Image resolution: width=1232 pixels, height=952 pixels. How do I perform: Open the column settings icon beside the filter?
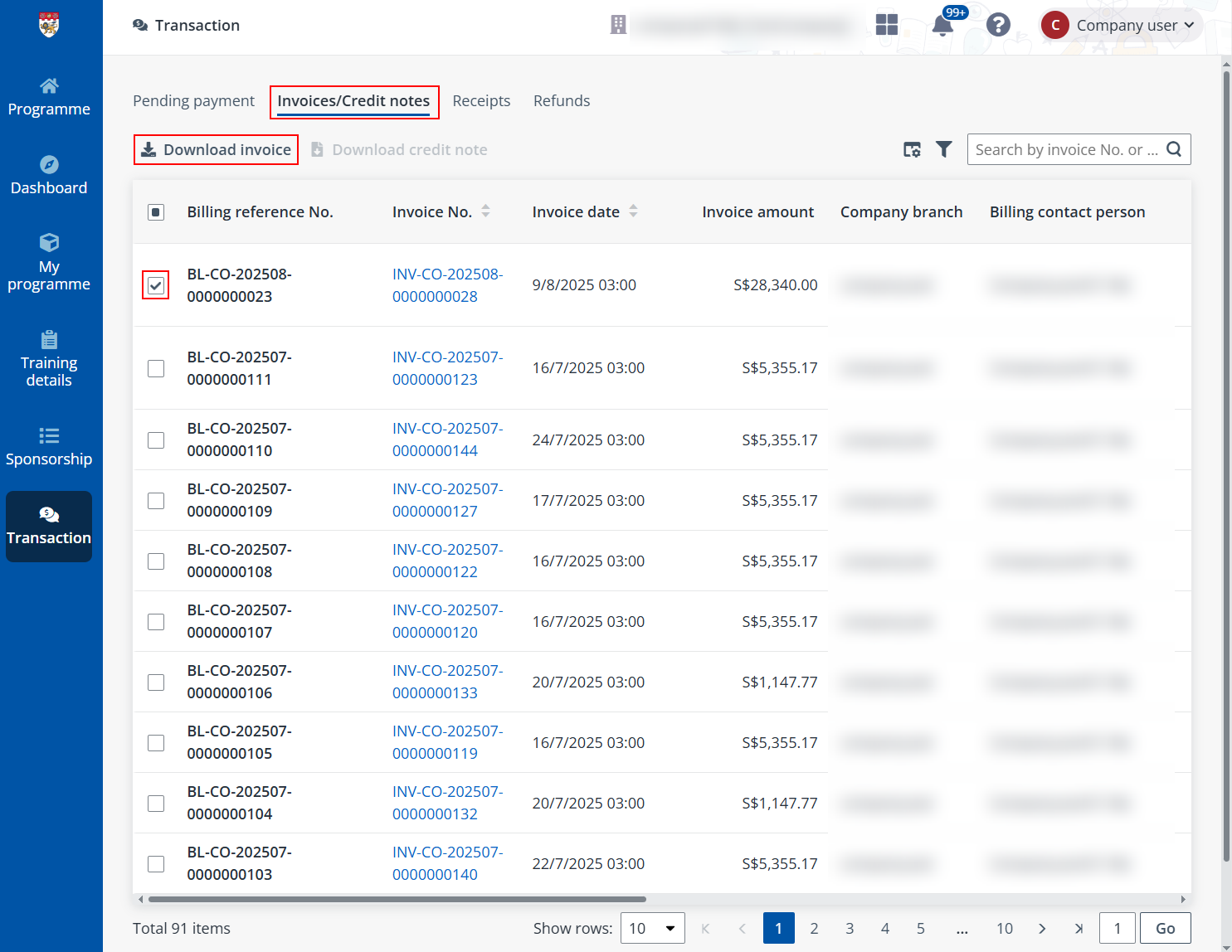tap(912, 149)
